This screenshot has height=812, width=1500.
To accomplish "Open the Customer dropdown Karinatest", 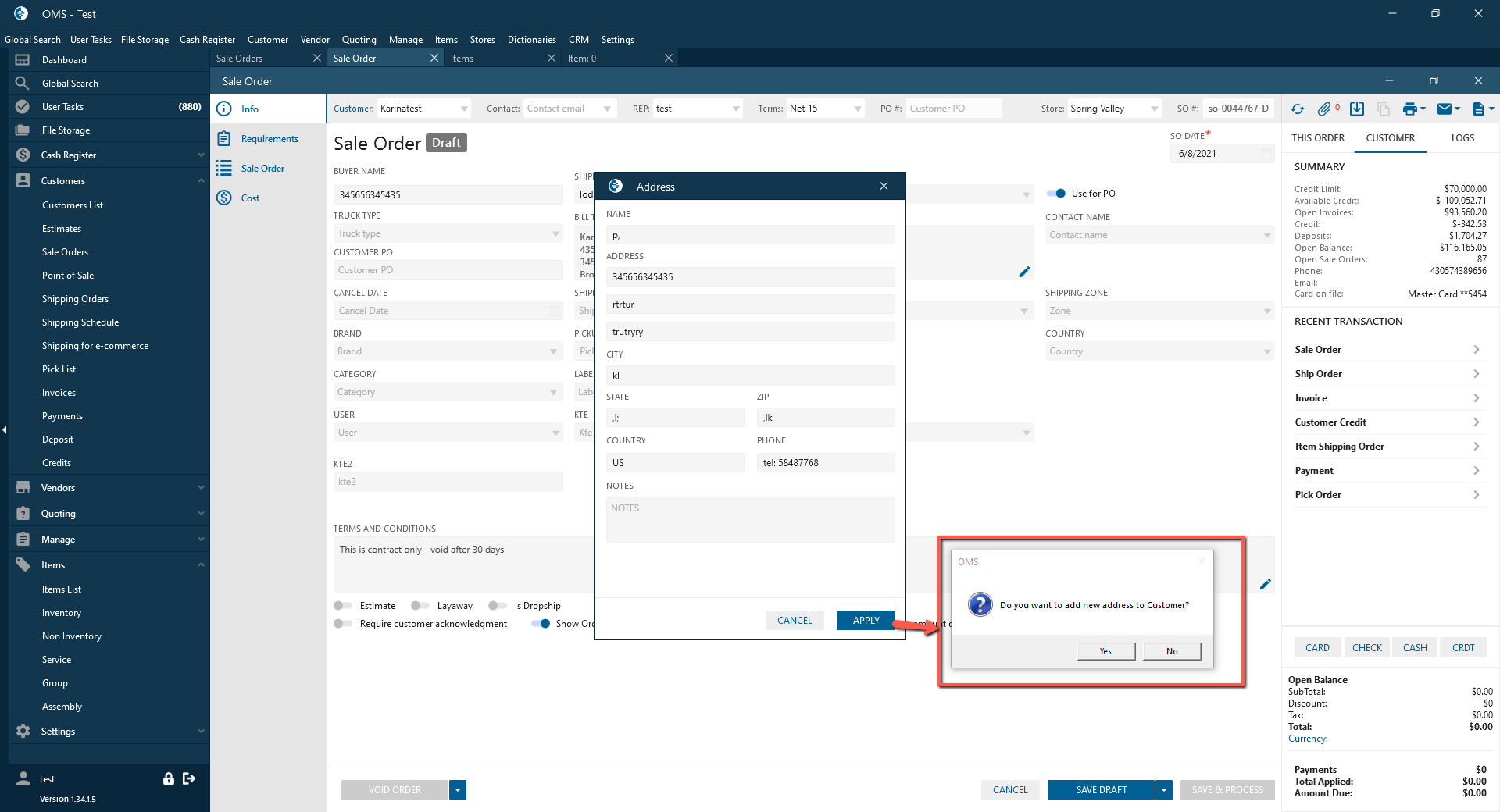I will pos(464,109).
